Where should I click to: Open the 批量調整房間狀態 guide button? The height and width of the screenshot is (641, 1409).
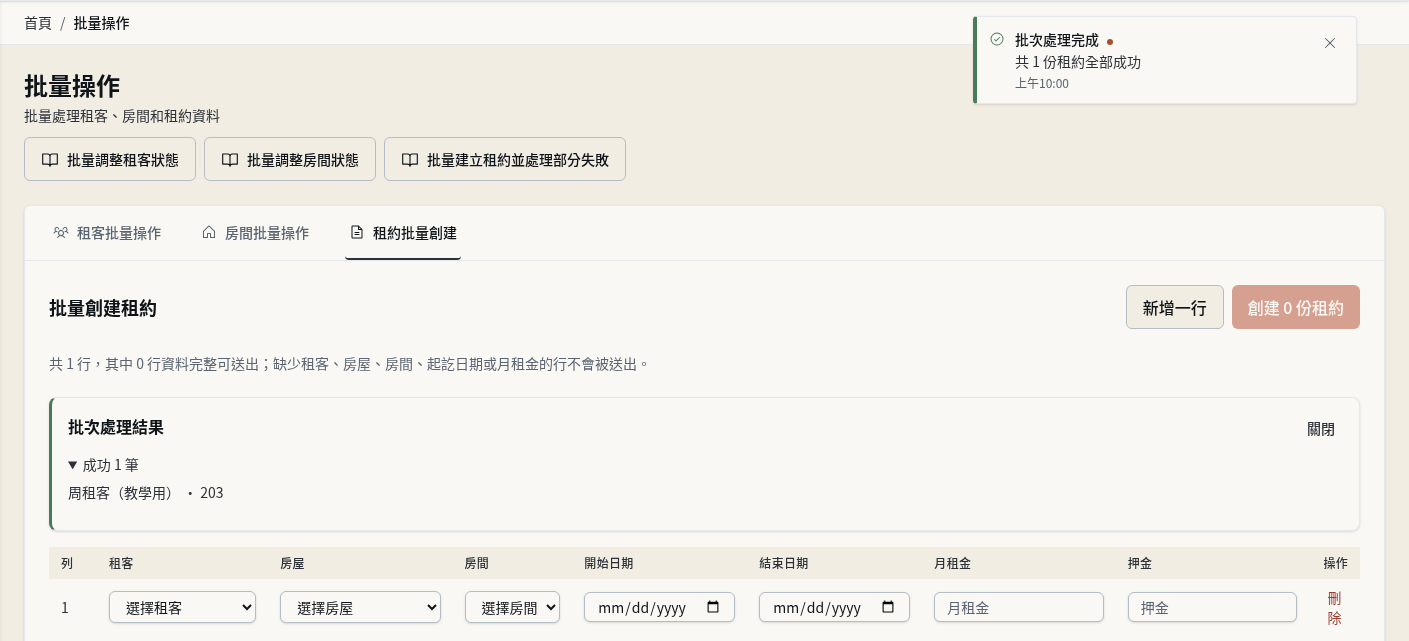tap(290, 159)
